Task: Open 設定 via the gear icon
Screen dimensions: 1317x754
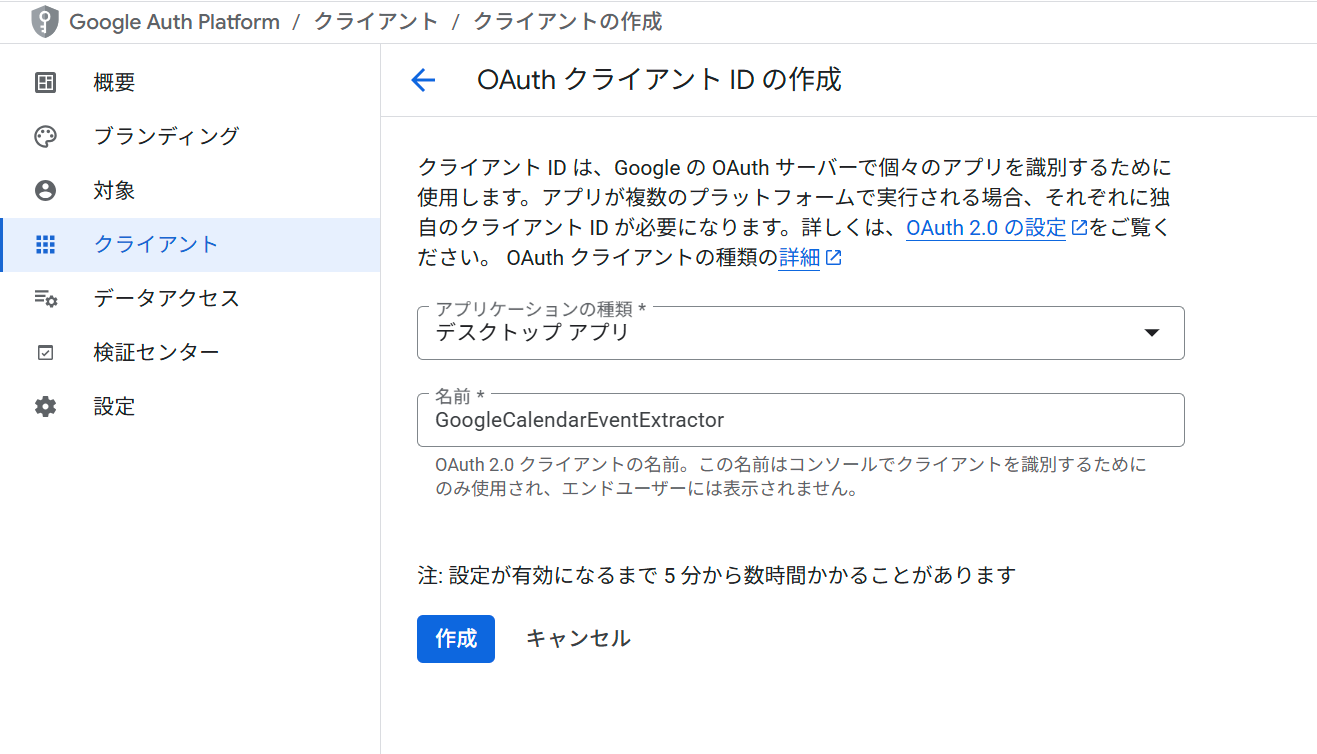Action: (45, 406)
